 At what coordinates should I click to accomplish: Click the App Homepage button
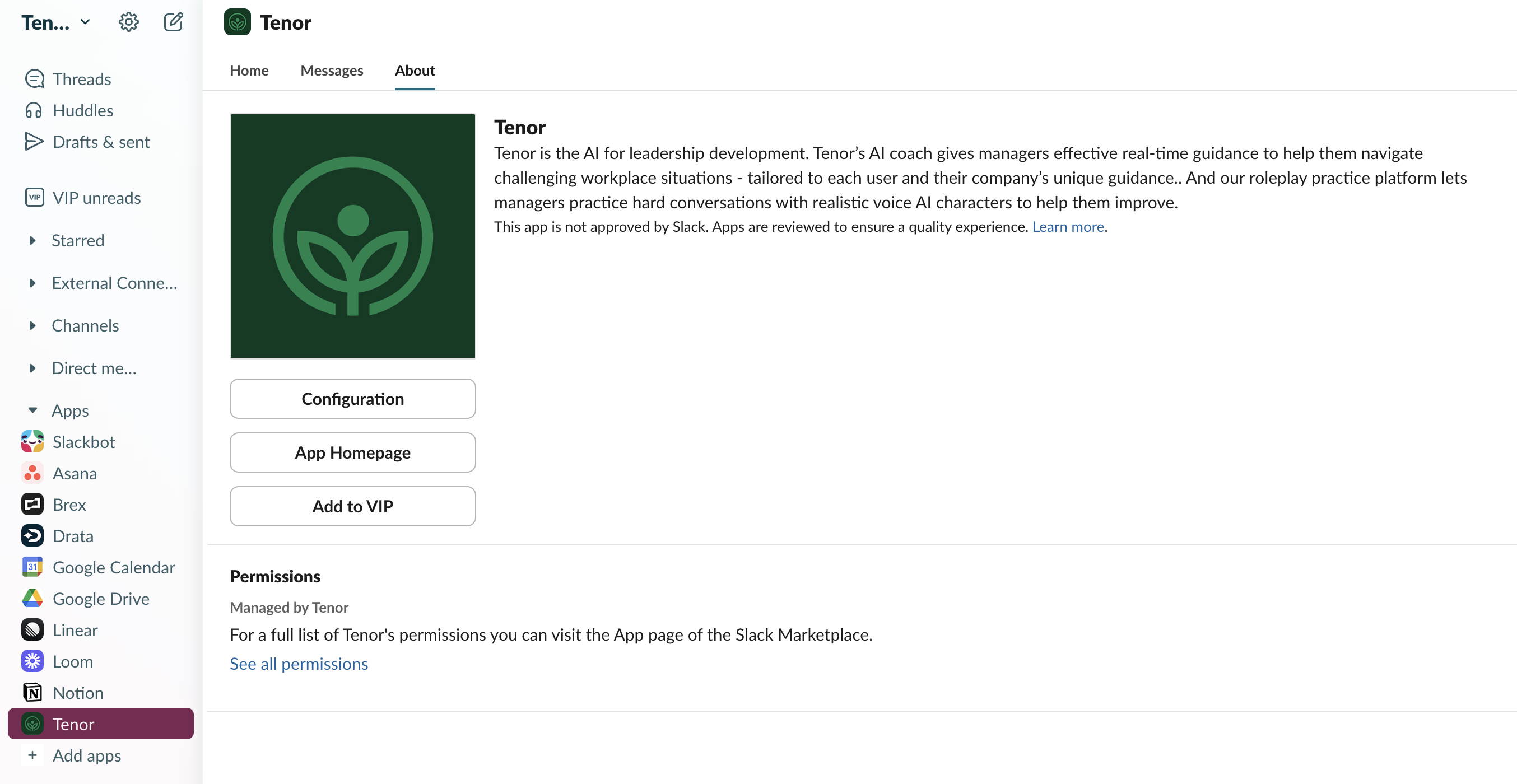pos(353,452)
